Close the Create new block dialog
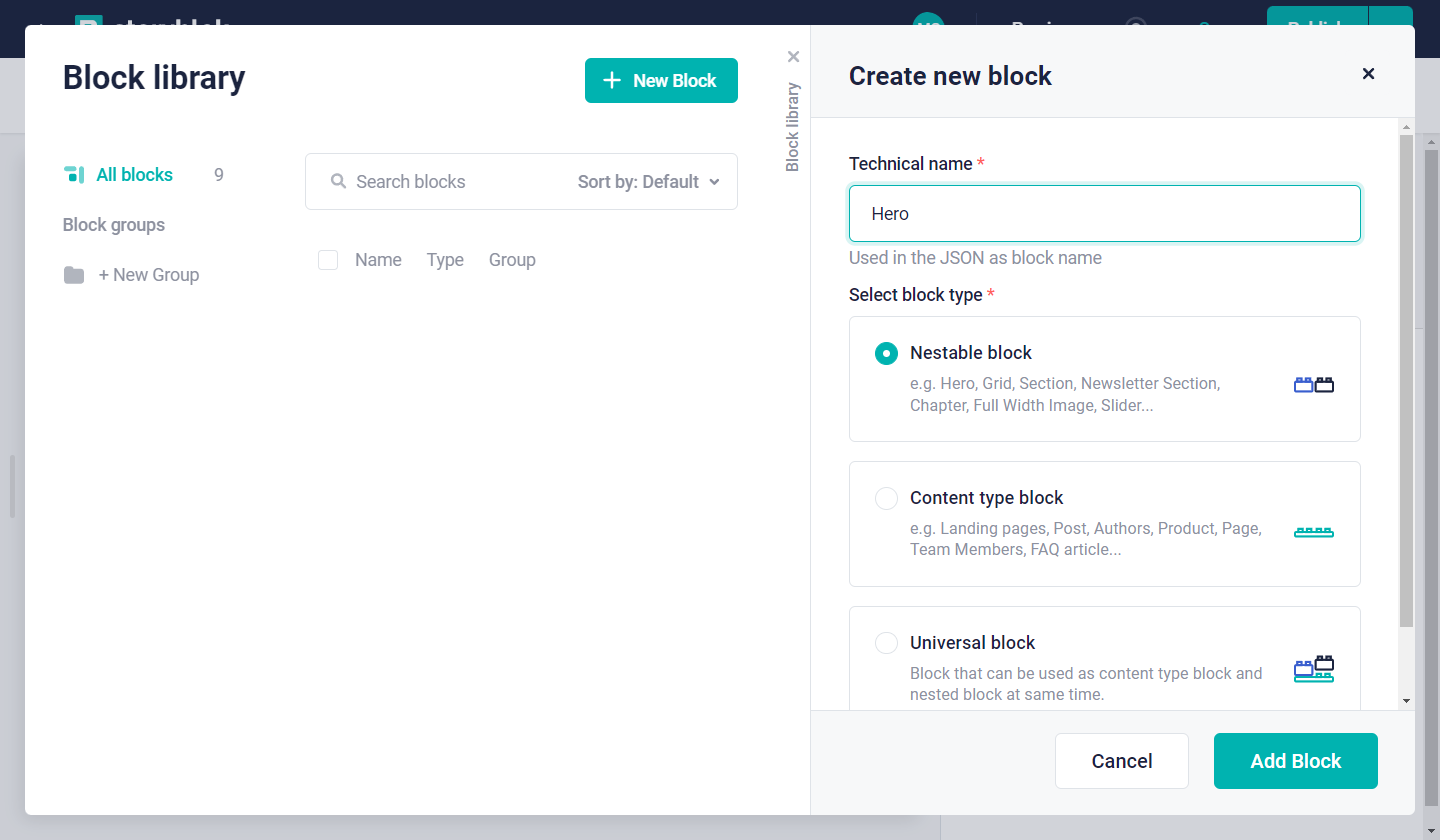The width and height of the screenshot is (1440, 840). click(1369, 74)
